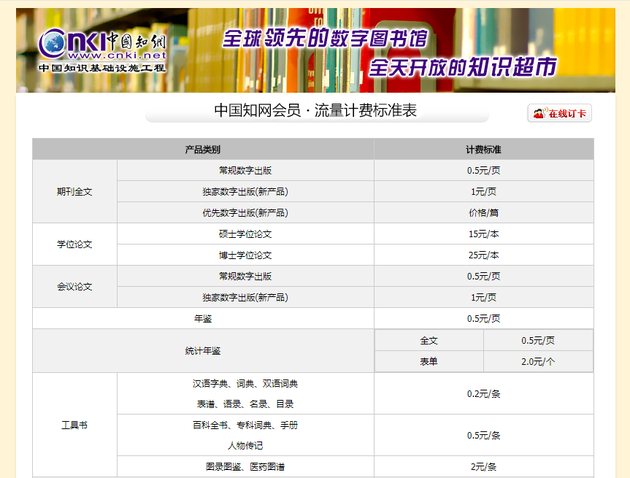This screenshot has width=630, height=478.
Task: Select the page title 中国知网会员·流量计费标准表
Action: (x=315, y=110)
